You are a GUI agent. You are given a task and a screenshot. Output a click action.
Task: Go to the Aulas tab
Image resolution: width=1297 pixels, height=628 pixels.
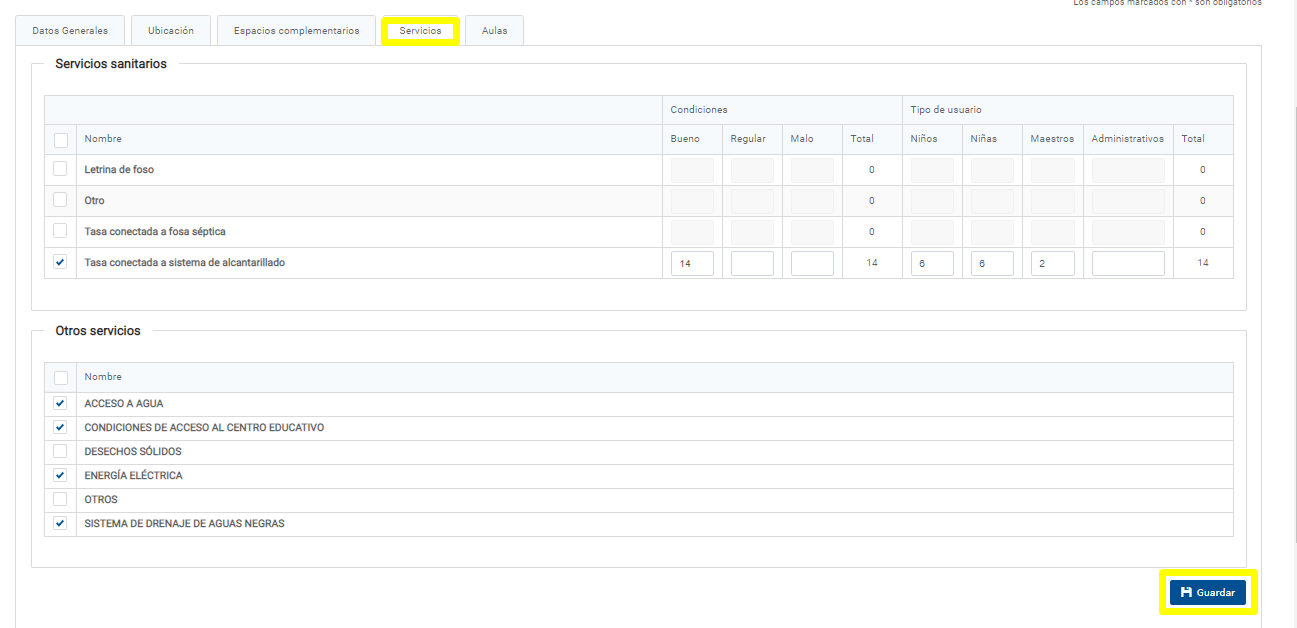coord(494,31)
